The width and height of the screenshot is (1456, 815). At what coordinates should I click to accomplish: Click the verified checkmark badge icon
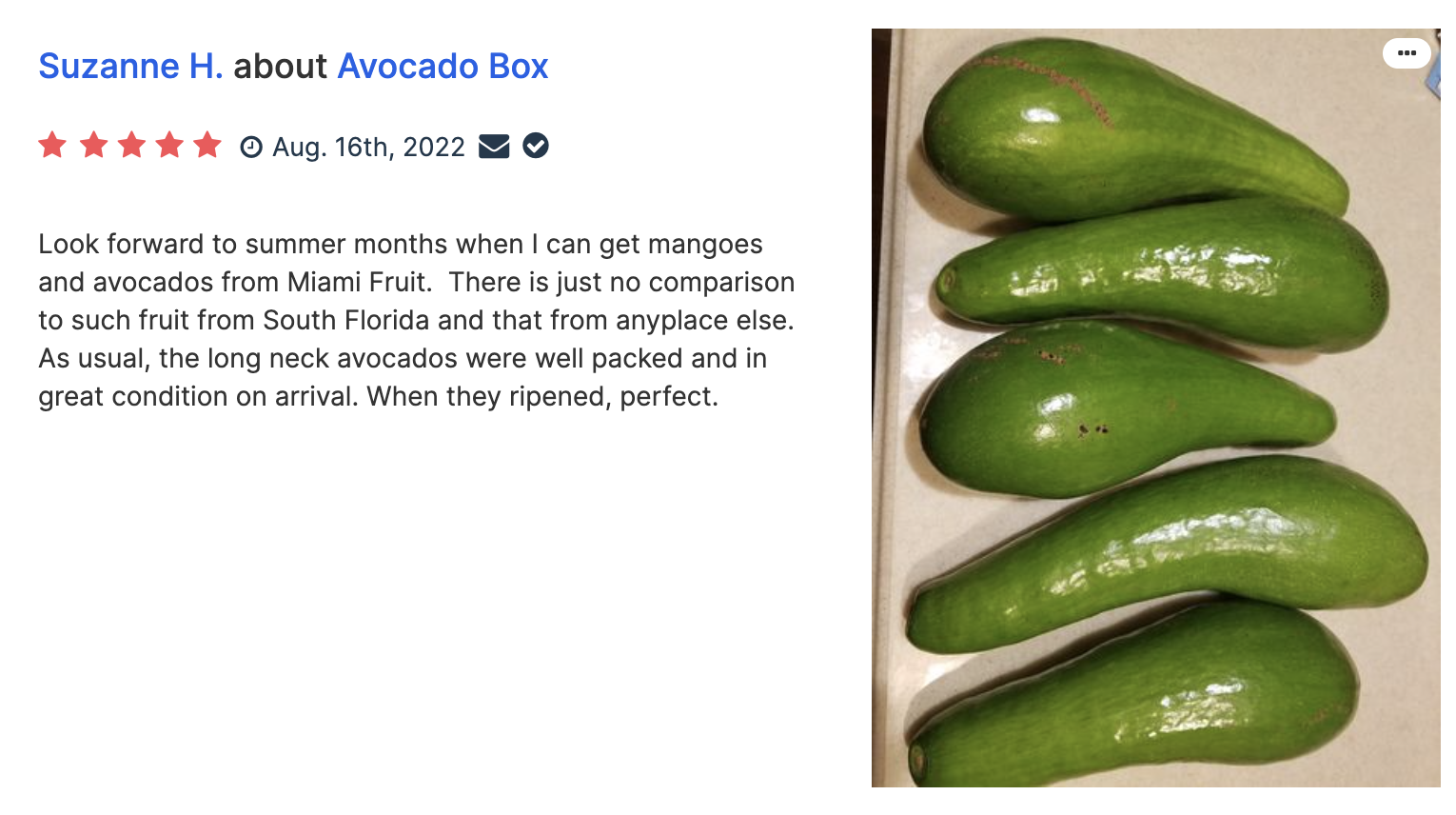(x=536, y=146)
